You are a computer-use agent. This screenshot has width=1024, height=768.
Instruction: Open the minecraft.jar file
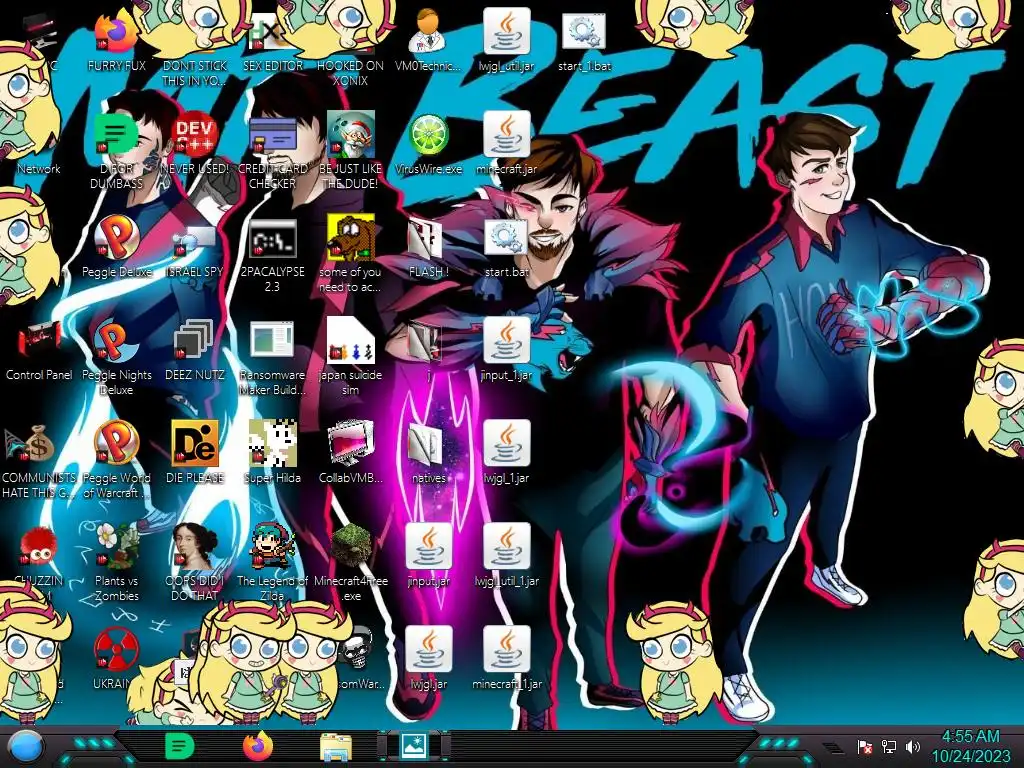pos(506,134)
